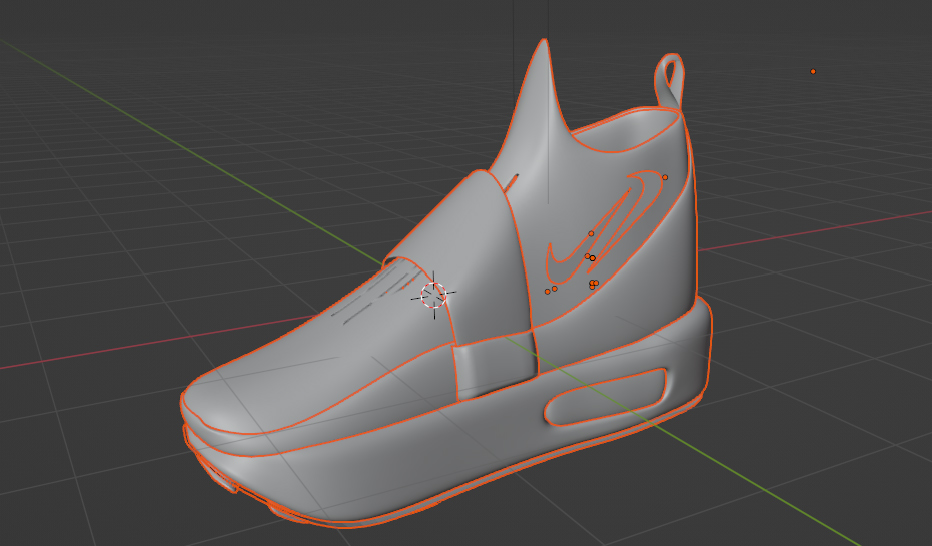Select the heel pull loop of the shoe

tap(670, 80)
